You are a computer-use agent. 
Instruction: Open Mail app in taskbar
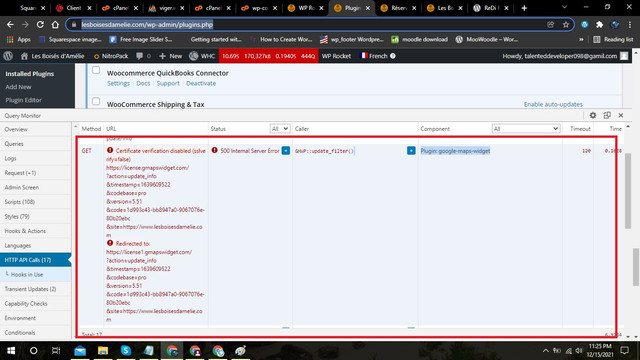80,351
